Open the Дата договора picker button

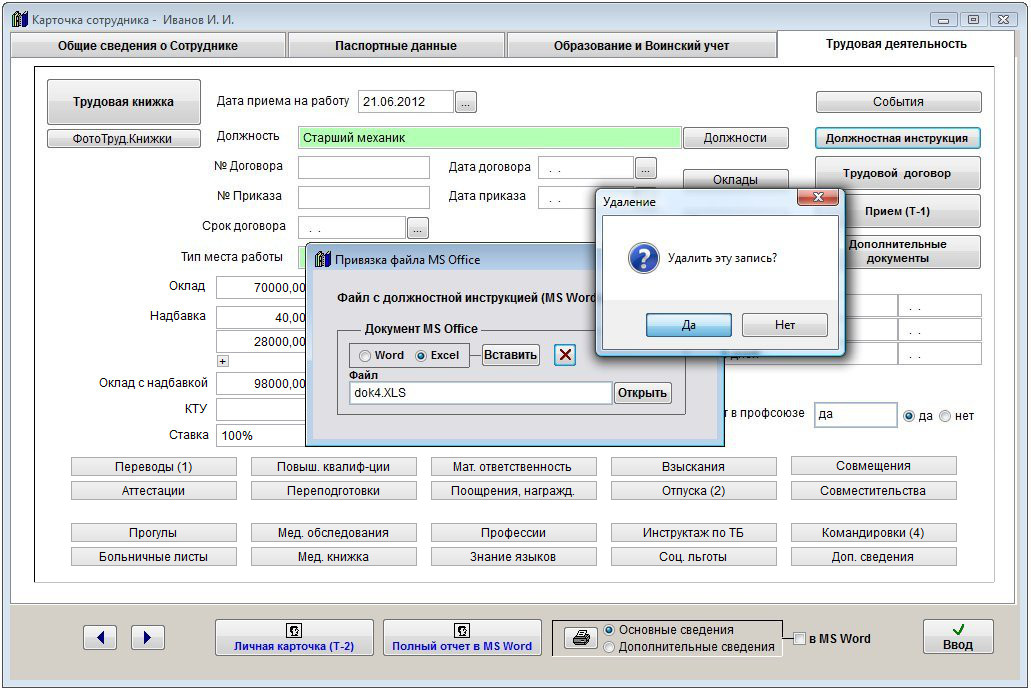(x=646, y=167)
